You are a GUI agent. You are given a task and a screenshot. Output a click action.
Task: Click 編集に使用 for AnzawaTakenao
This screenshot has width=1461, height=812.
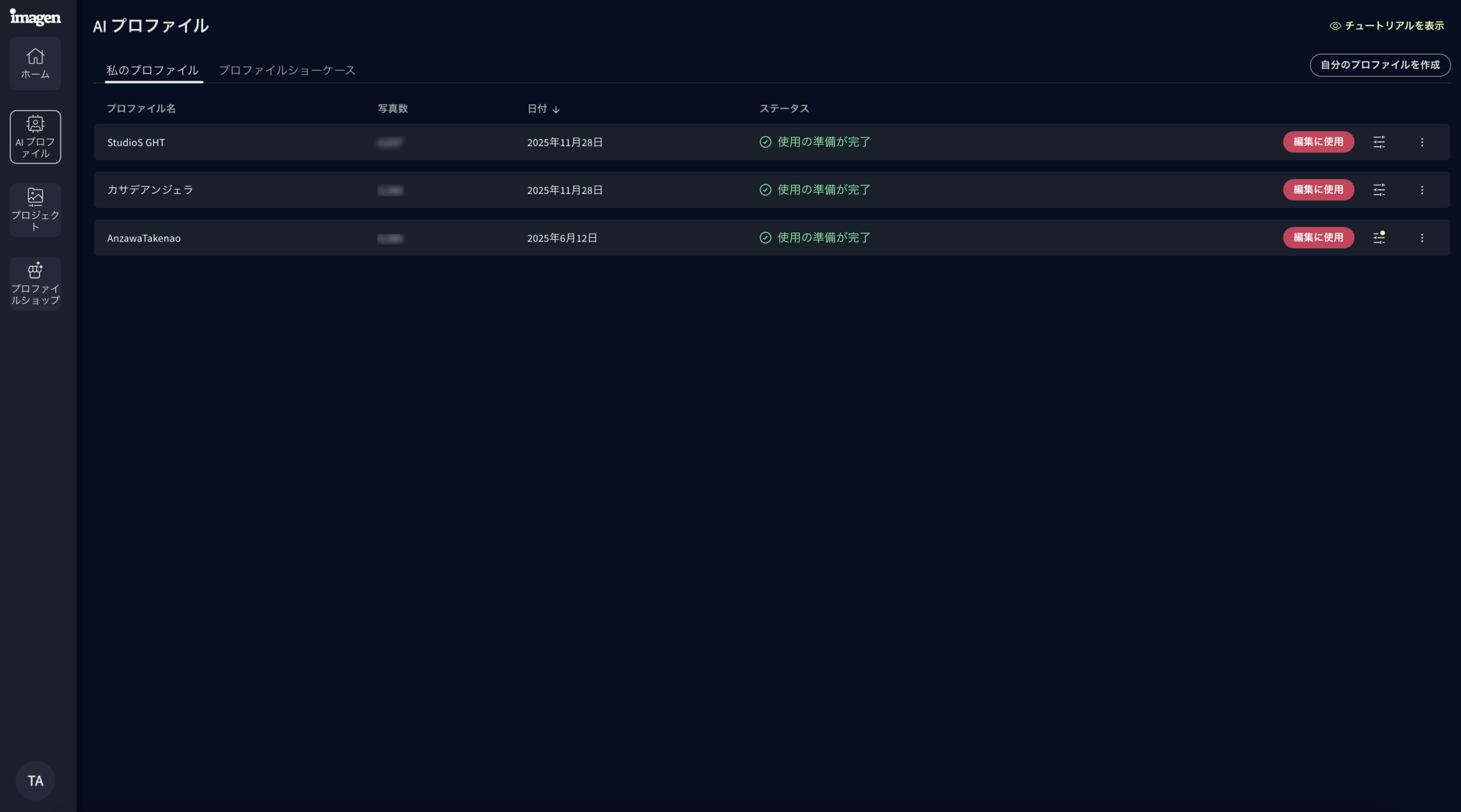[x=1318, y=238]
